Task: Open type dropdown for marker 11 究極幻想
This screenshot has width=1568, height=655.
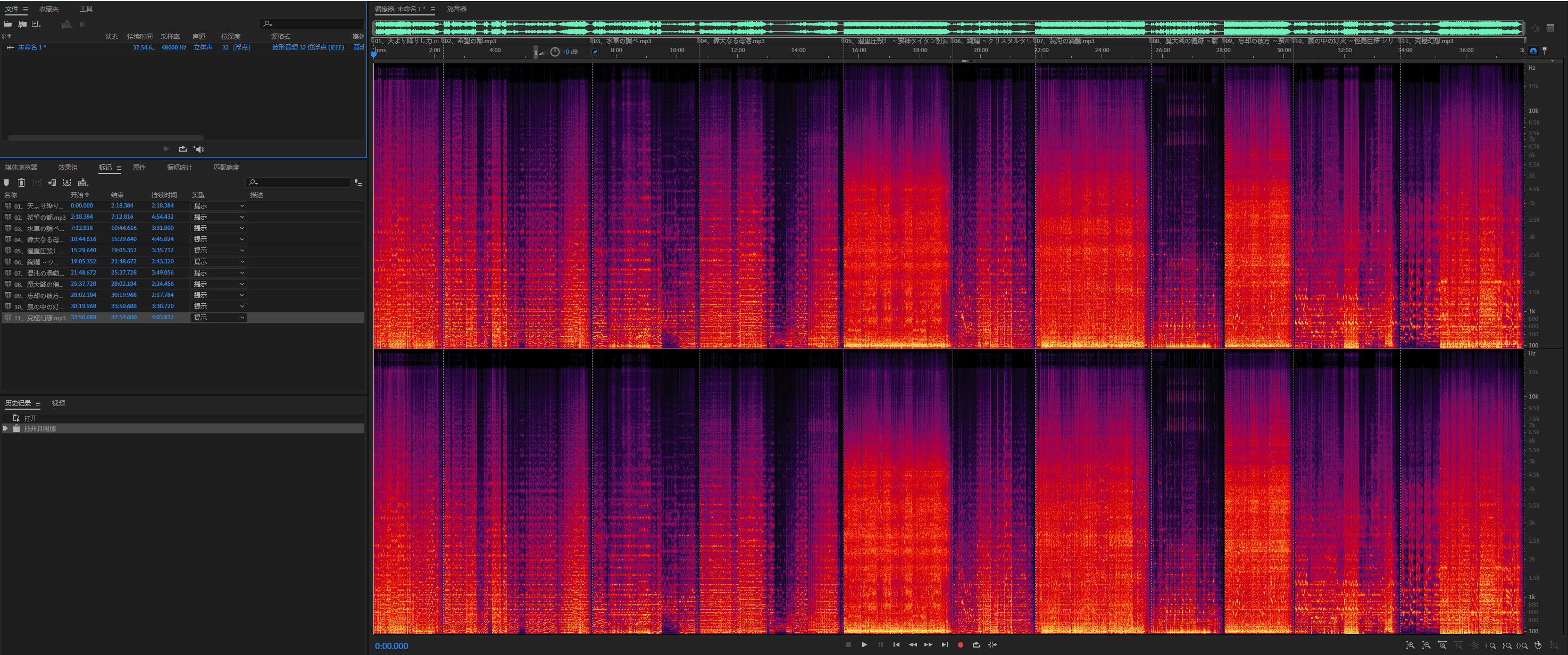Action: (241, 318)
